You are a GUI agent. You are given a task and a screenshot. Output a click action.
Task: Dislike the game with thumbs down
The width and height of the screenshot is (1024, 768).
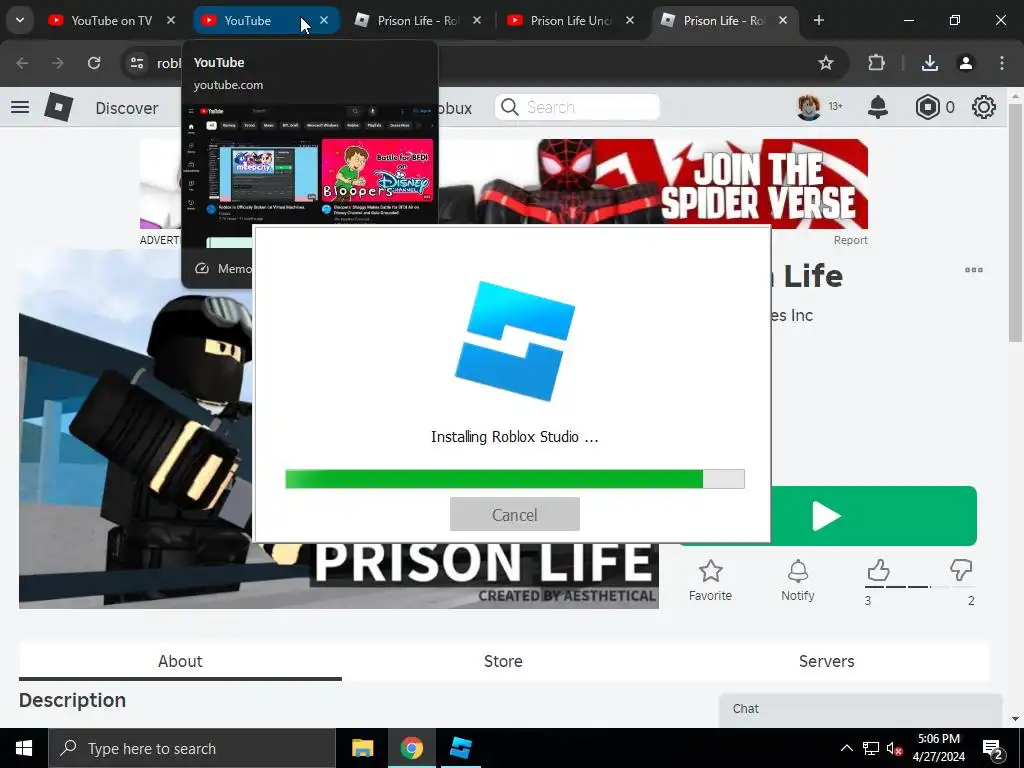[x=961, y=571]
